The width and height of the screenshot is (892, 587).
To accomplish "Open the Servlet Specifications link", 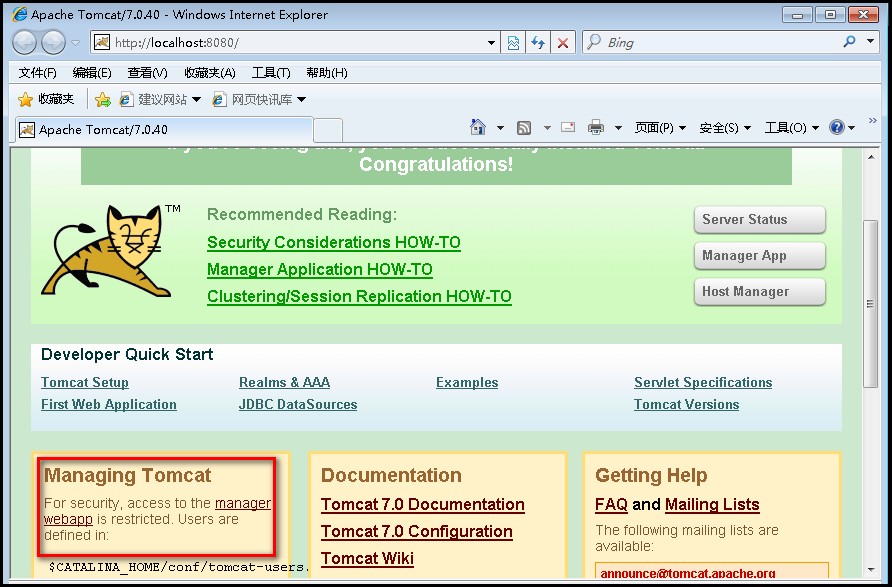I will pyautogui.click(x=703, y=382).
